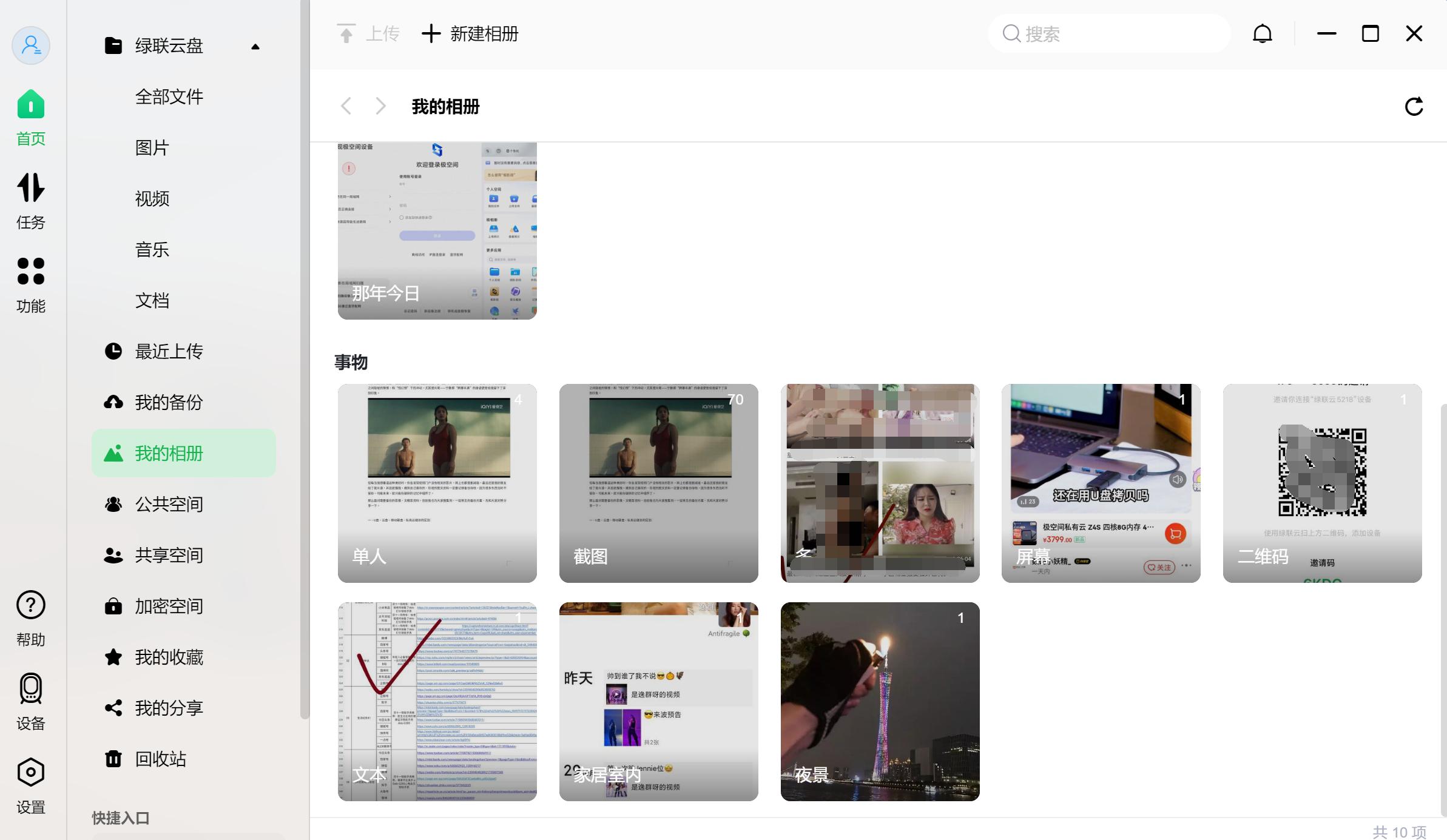Go to 首页 via the home icon
Image resolution: width=1447 pixels, height=840 pixels.
coord(30,115)
